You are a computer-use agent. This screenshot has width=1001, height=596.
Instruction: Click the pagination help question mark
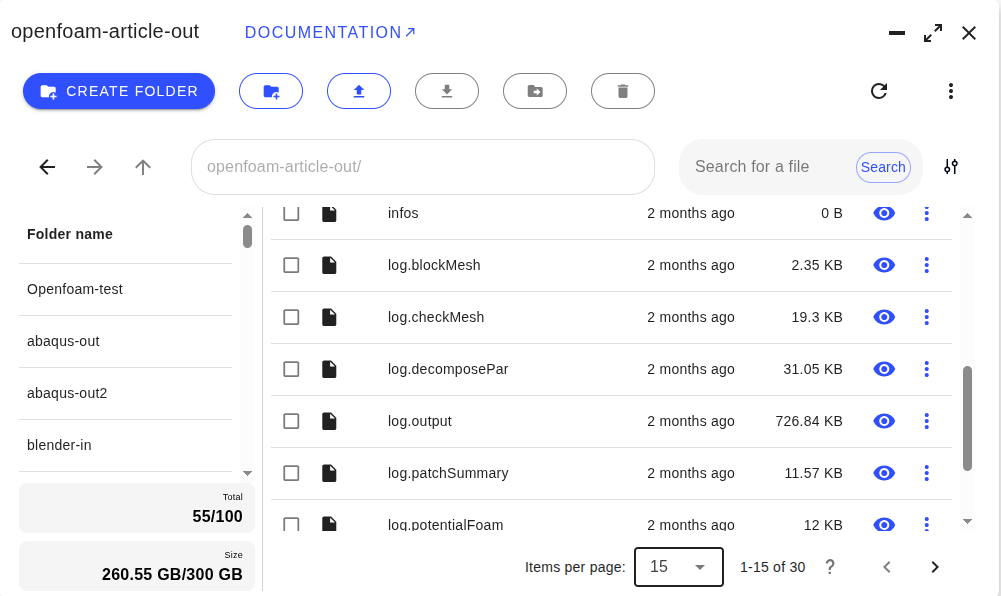[x=829, y=567]
